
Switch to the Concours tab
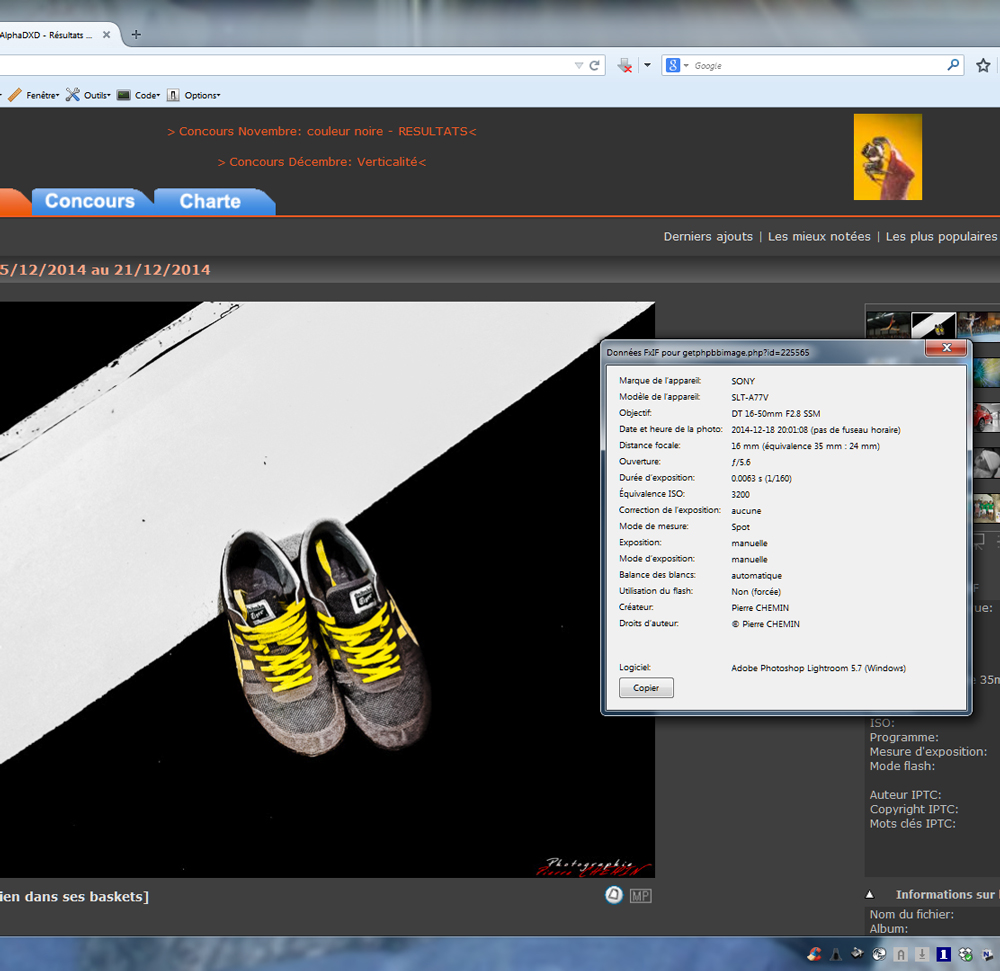click(90, 201)
